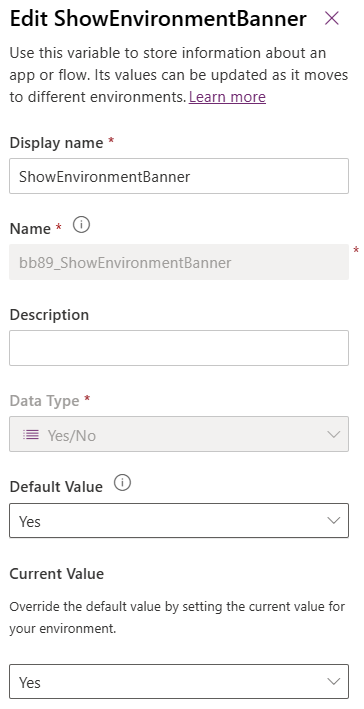The height and width of the screenshot is (709, 364).
Task: Click the Description text field
Action: tap(179, 348)
